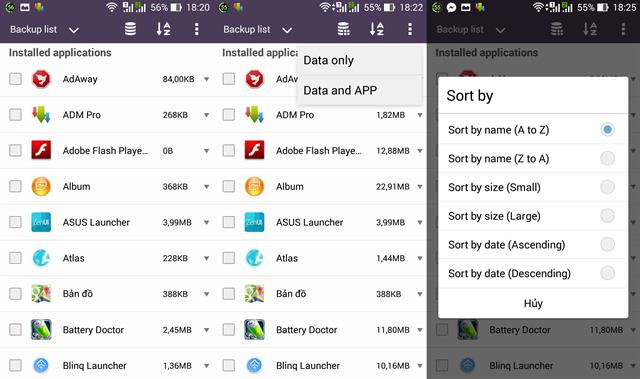640x379 pixels.
Task: Tap the AdAway app icon in left screen
Action: pyautogui.click(x=41, y=79)
